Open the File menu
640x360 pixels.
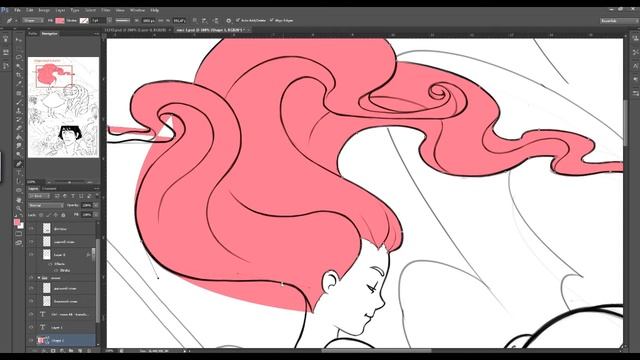(x=18, y=10)
